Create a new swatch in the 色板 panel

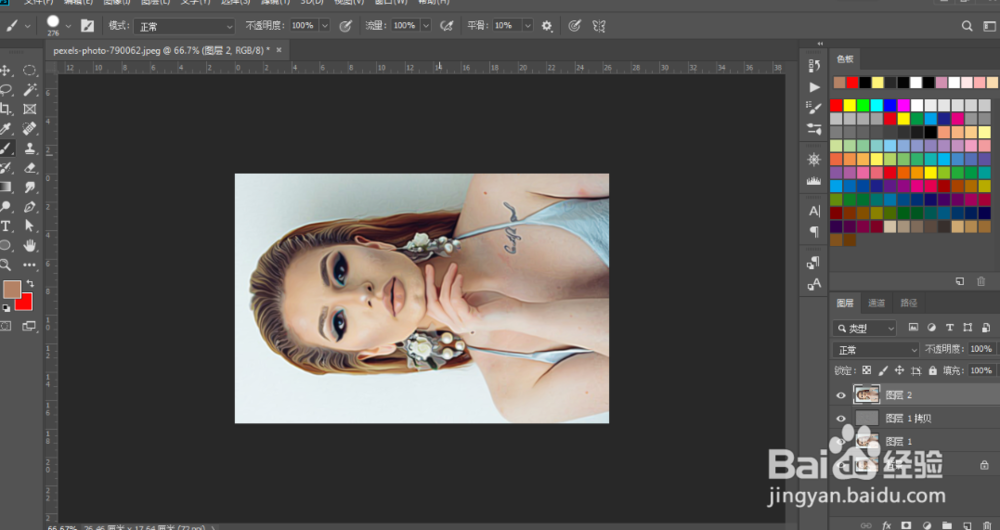(960, 281)
